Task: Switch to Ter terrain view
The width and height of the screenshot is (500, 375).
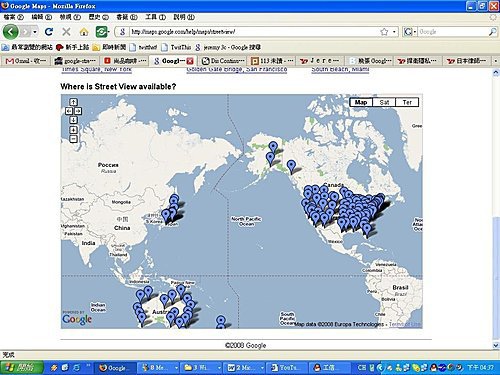Action: pos(407,102)
